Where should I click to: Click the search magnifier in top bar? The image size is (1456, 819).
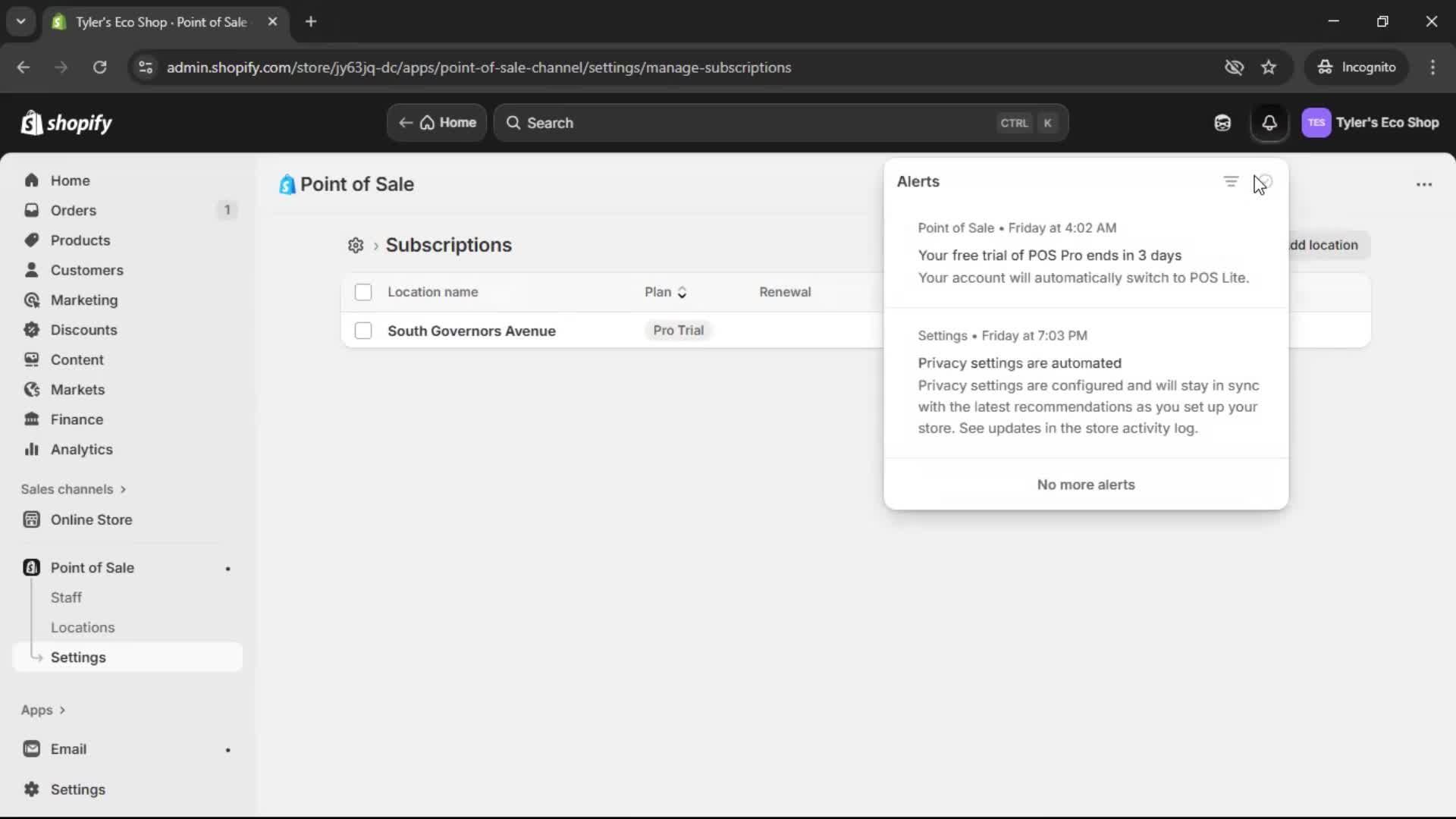pos(515,123)
